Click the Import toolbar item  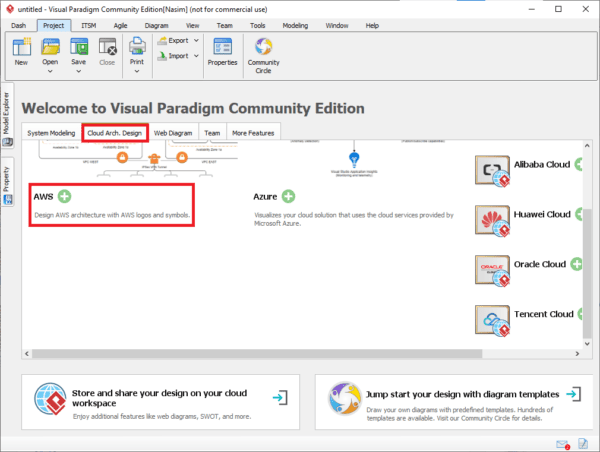point(178,56)
